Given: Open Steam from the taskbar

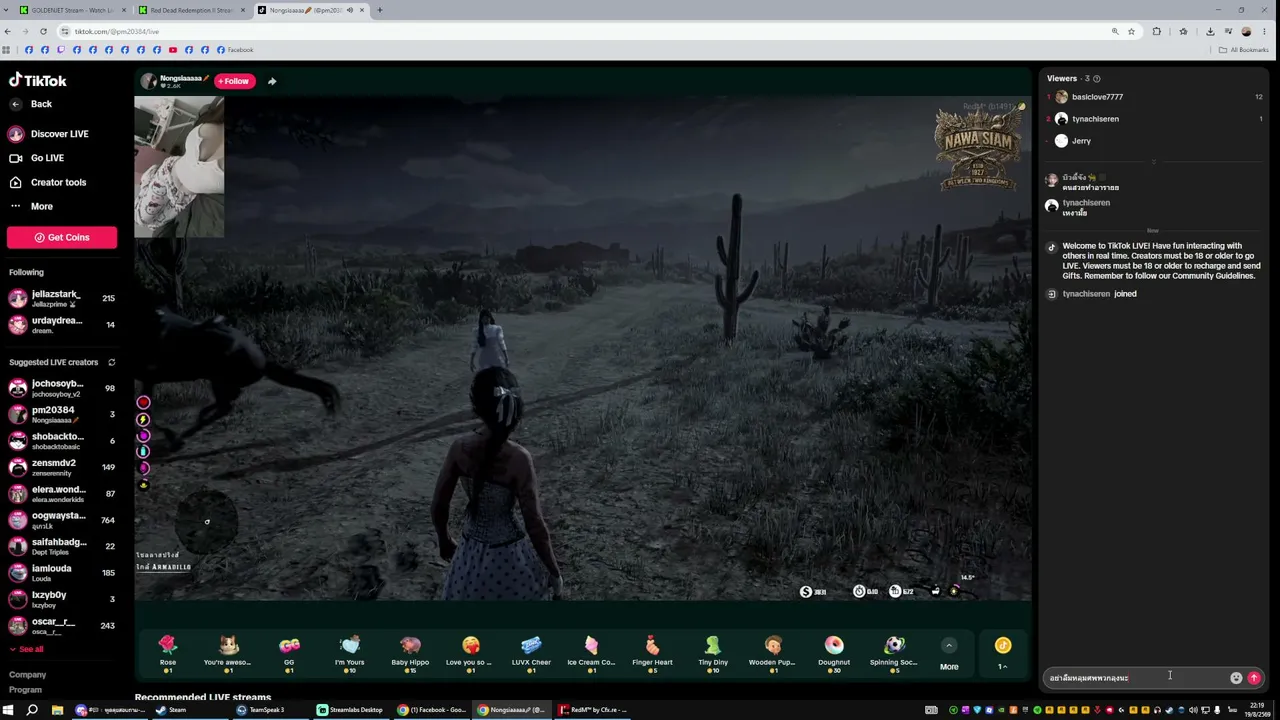Looking at the screenshot, I should pyautogui.click(x=171, y=710).
